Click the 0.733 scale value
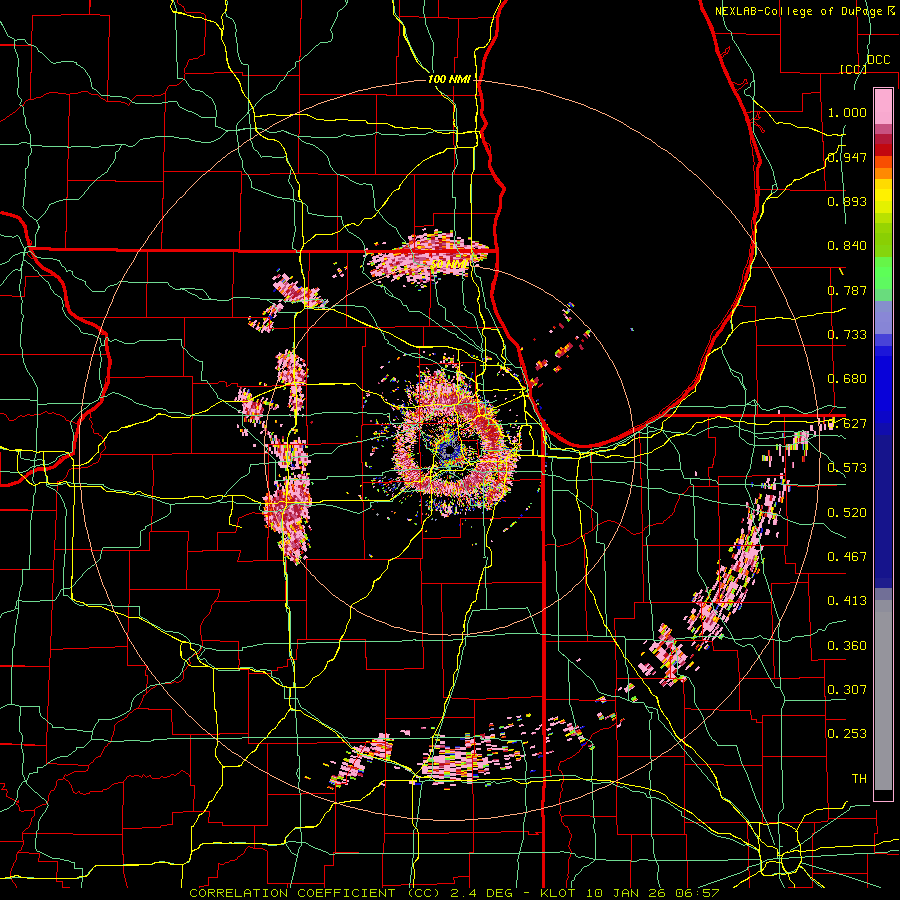Screen dimensions: 900x900 point(847,335)
